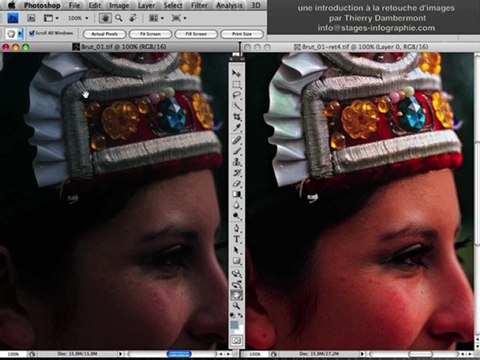Click the Fit Screen button

(150, 34)
